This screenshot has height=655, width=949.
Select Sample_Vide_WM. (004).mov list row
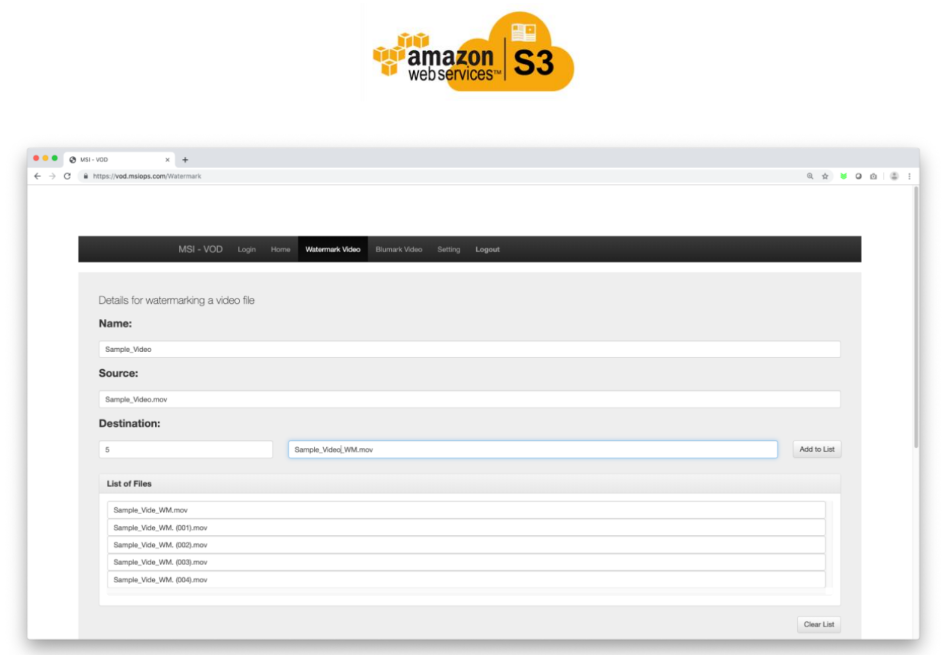click(466, 580)
